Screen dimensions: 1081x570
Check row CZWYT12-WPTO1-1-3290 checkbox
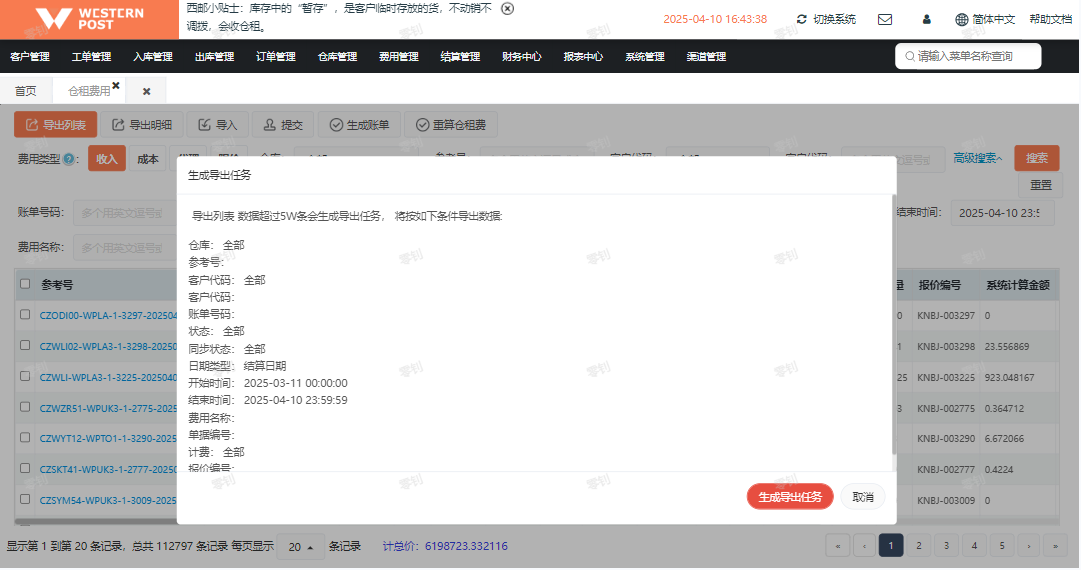pos(26,438)
